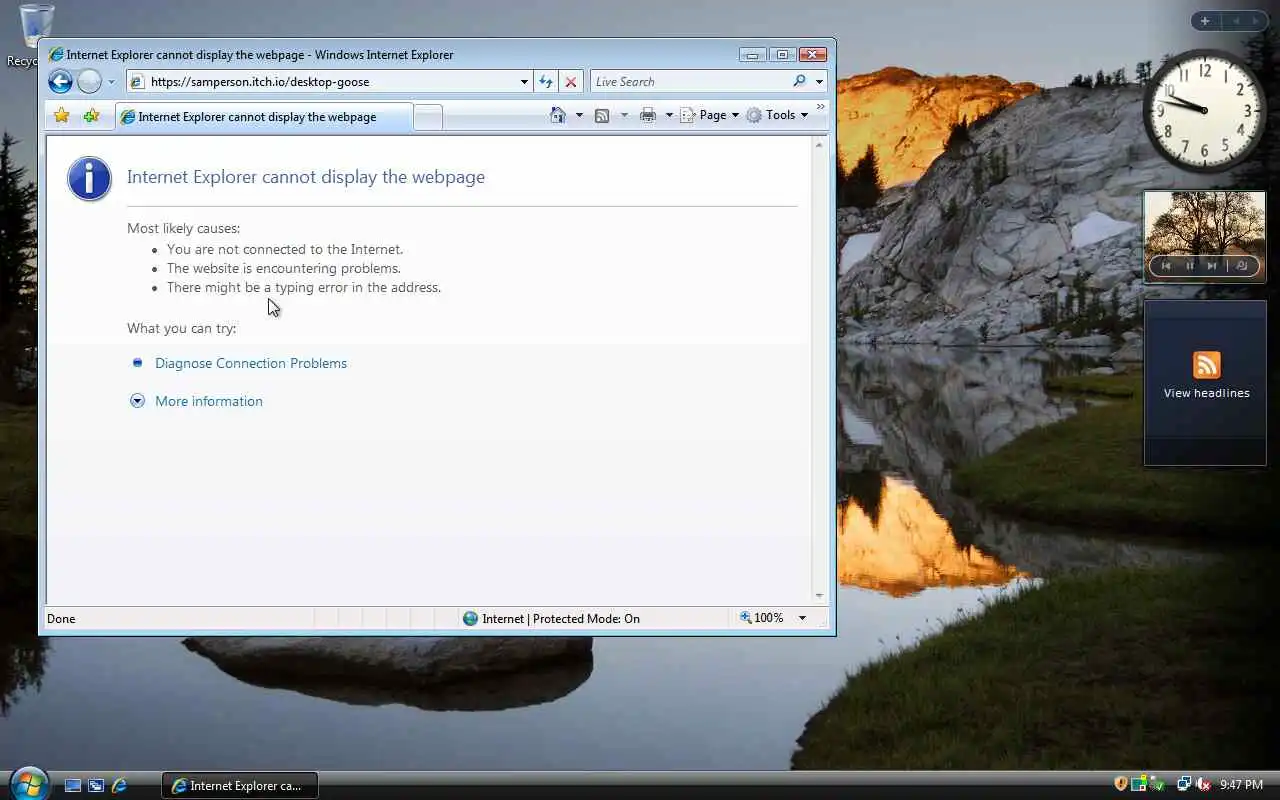Click the Diagnose Connection Problems link
This screenshot has height=800, width=1280.
click(x=251, y=363)
